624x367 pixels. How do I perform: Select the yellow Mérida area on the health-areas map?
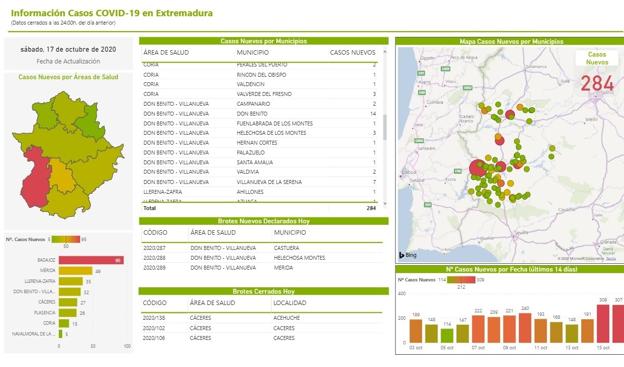click(x=62, y=177)
